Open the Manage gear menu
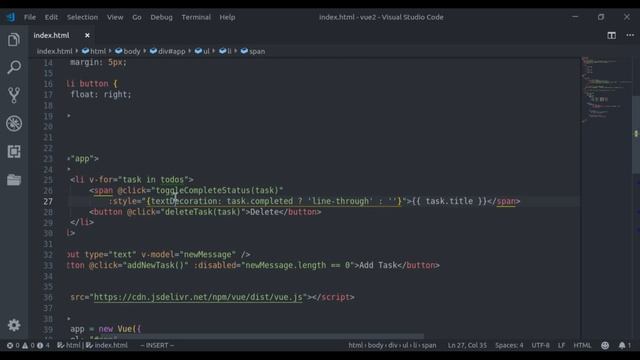Viewport: 640px width, 360px height. [14, 325]
